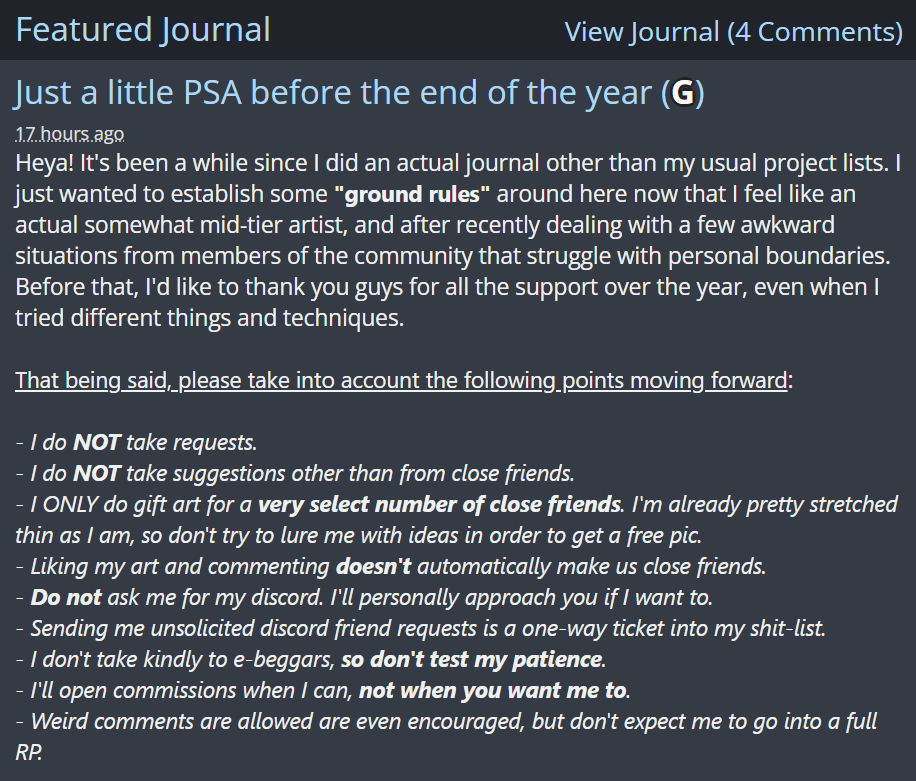916x781 pixels.
Task: Click bold 'so don't test my patience'
Action: (473, 660)
